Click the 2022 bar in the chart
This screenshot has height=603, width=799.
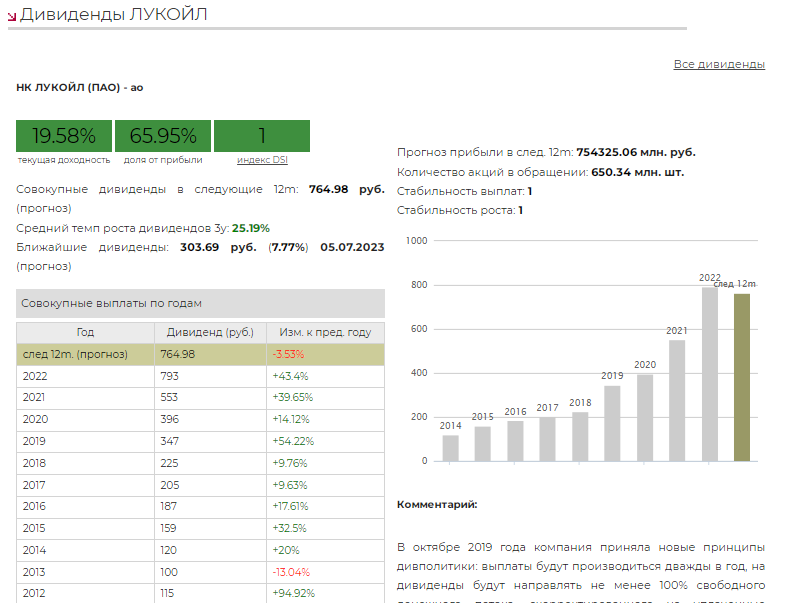click(709, 374)
